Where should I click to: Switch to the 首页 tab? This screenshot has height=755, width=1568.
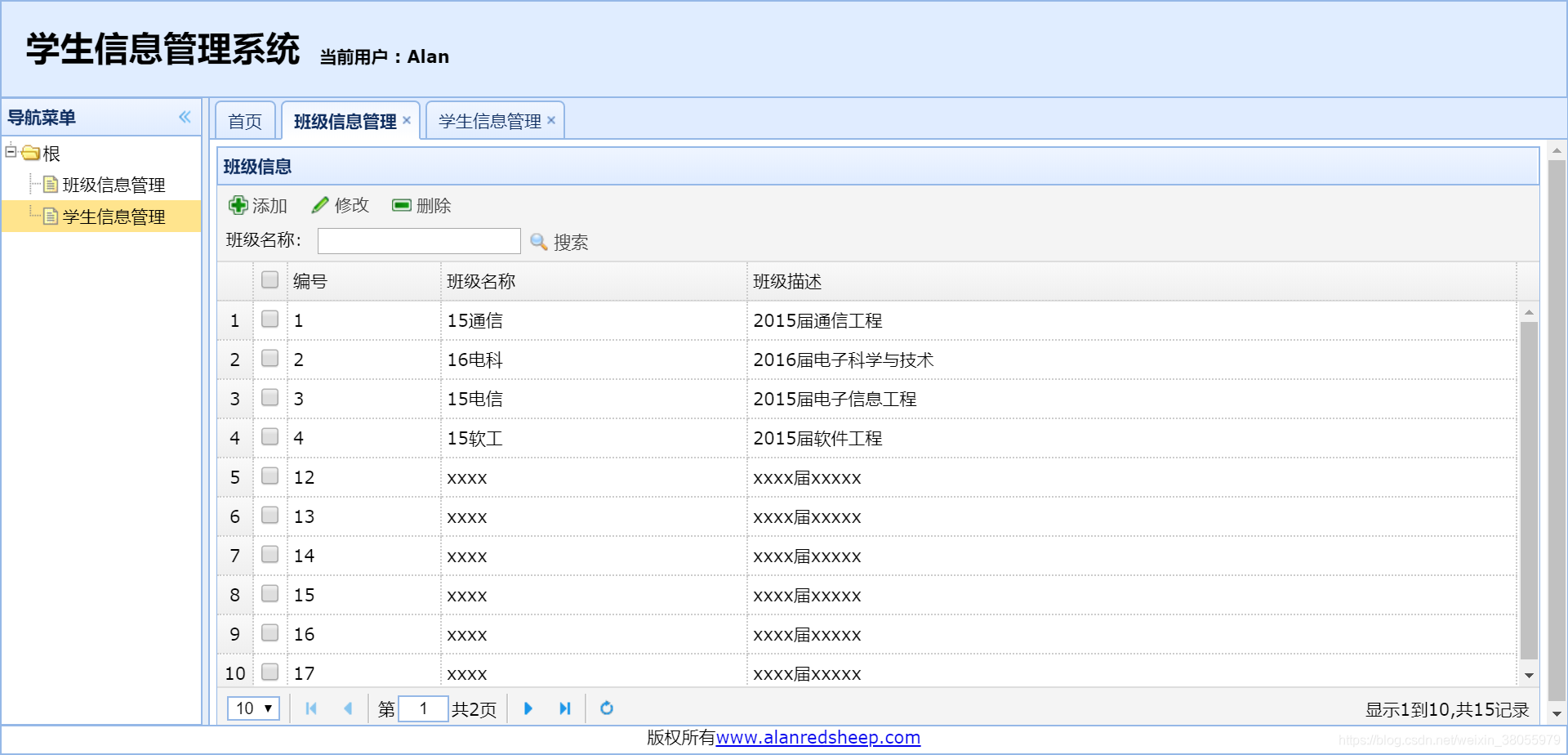click(x=245, y=121)
